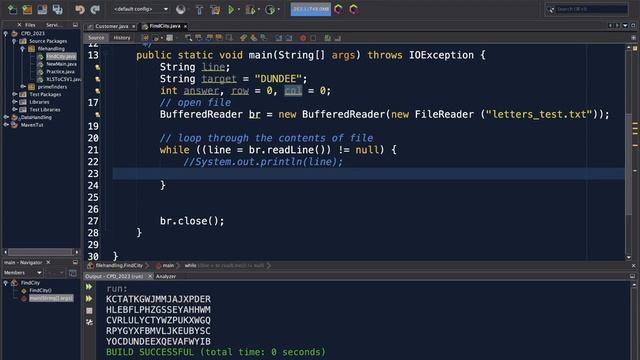Expand the Test Libraries node
Image resolution: width=640 pixels, height=360 pixels.
point(14,110)
